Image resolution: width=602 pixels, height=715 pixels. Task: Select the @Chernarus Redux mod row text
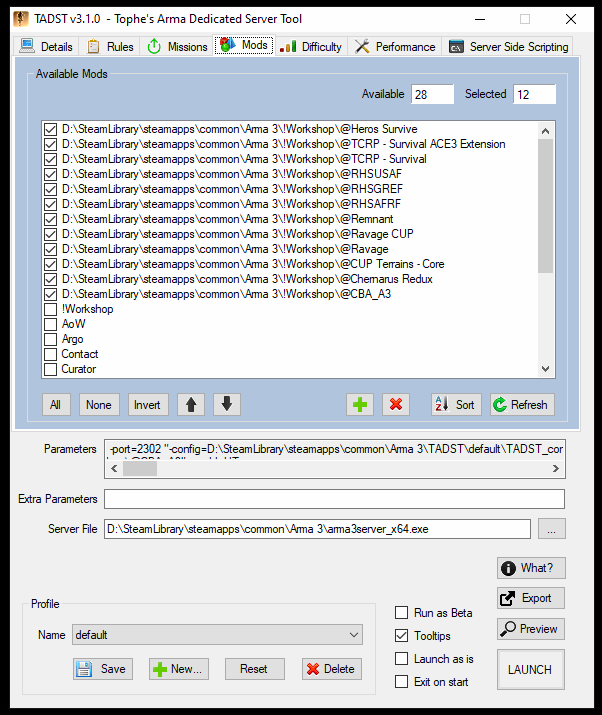click(x=247, y=279)
